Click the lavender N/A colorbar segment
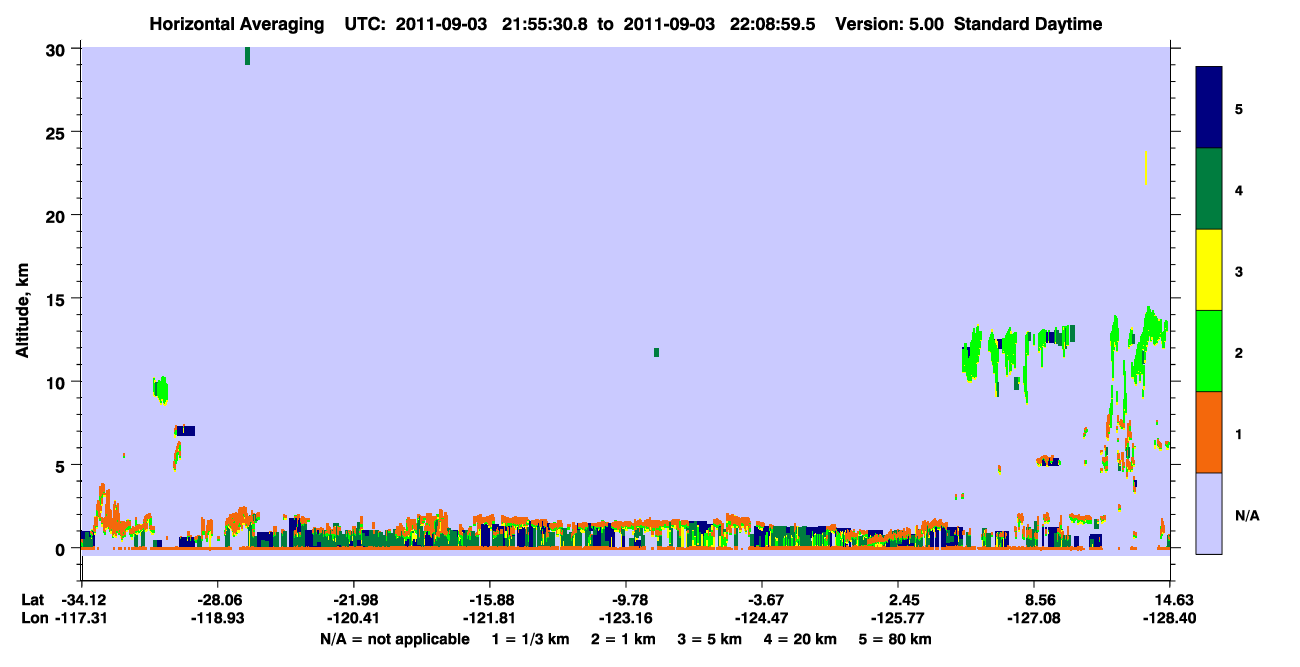This screenshot has width=1300, height=667. [x=1209, y=513]
